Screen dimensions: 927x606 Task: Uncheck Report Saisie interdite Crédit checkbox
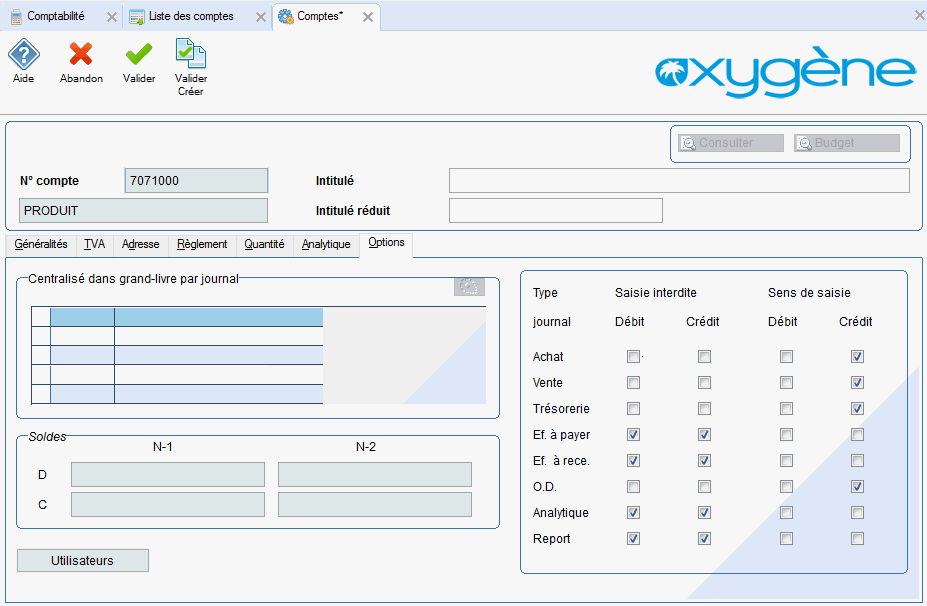(x=705, y=539)
